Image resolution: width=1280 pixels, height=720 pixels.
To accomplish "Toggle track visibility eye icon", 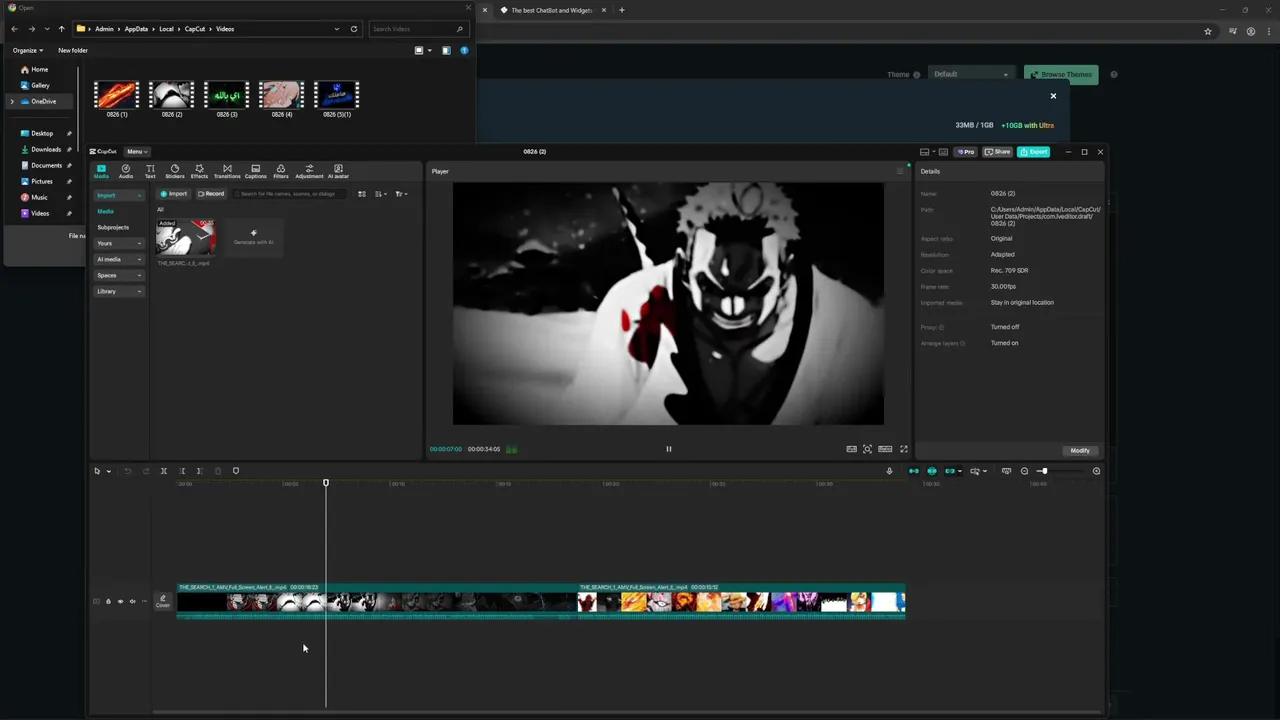I will 120,602.
